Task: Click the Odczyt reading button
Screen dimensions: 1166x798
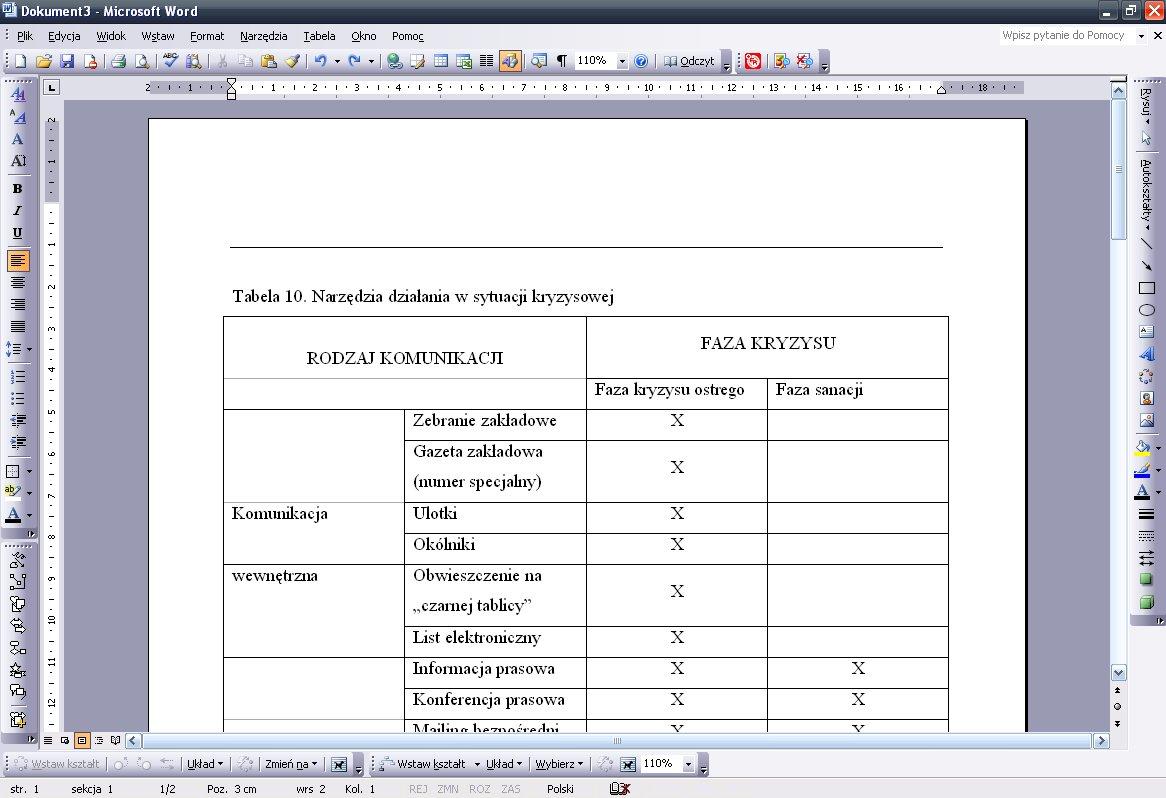Action: (x=689, y=61)
